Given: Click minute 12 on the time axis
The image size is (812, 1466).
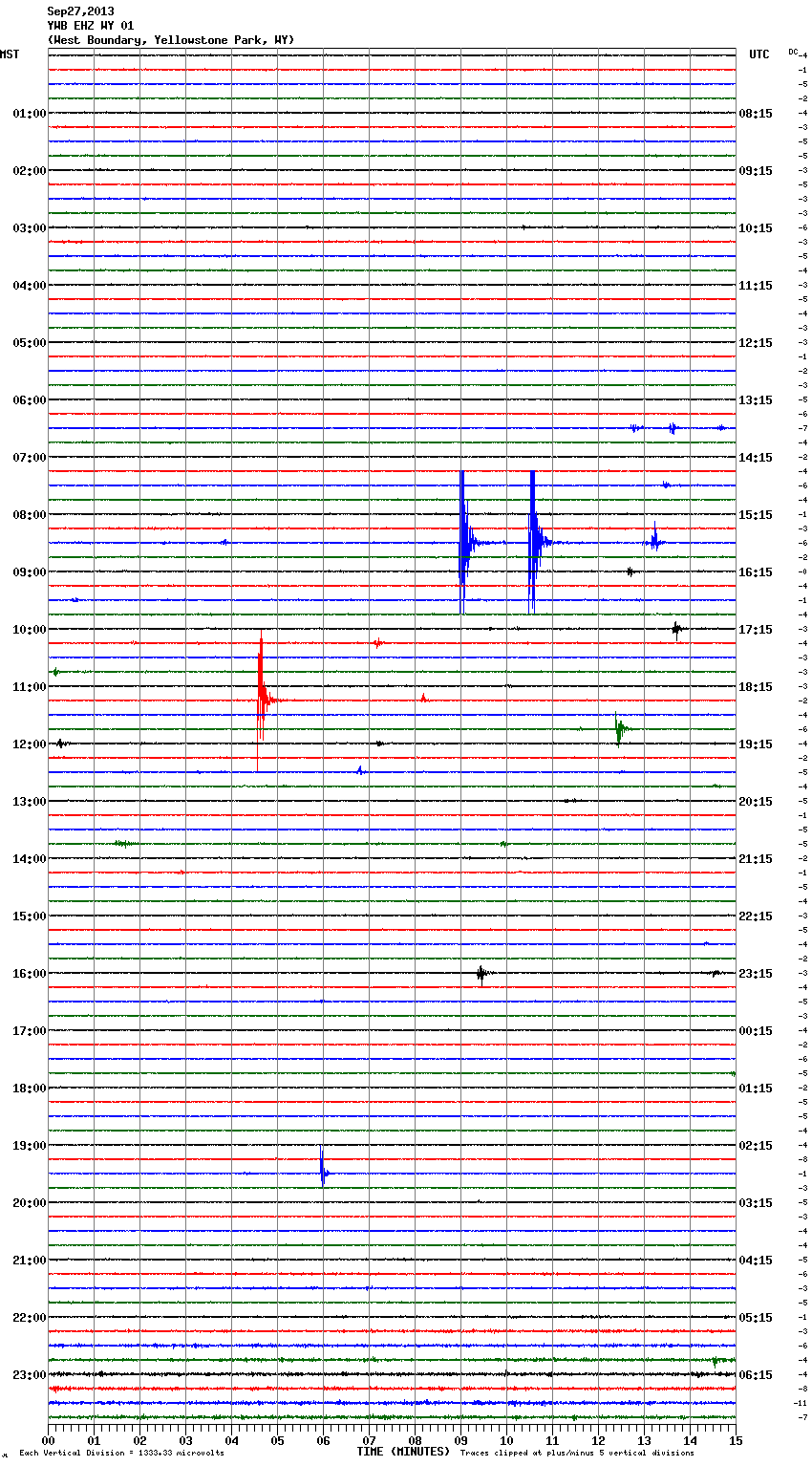Looking at the screenshot, I should (598, 1440).
